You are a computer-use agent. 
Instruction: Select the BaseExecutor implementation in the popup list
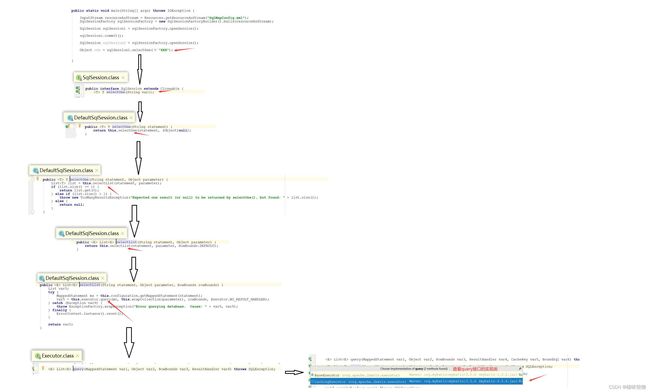(x=416, y=375)
